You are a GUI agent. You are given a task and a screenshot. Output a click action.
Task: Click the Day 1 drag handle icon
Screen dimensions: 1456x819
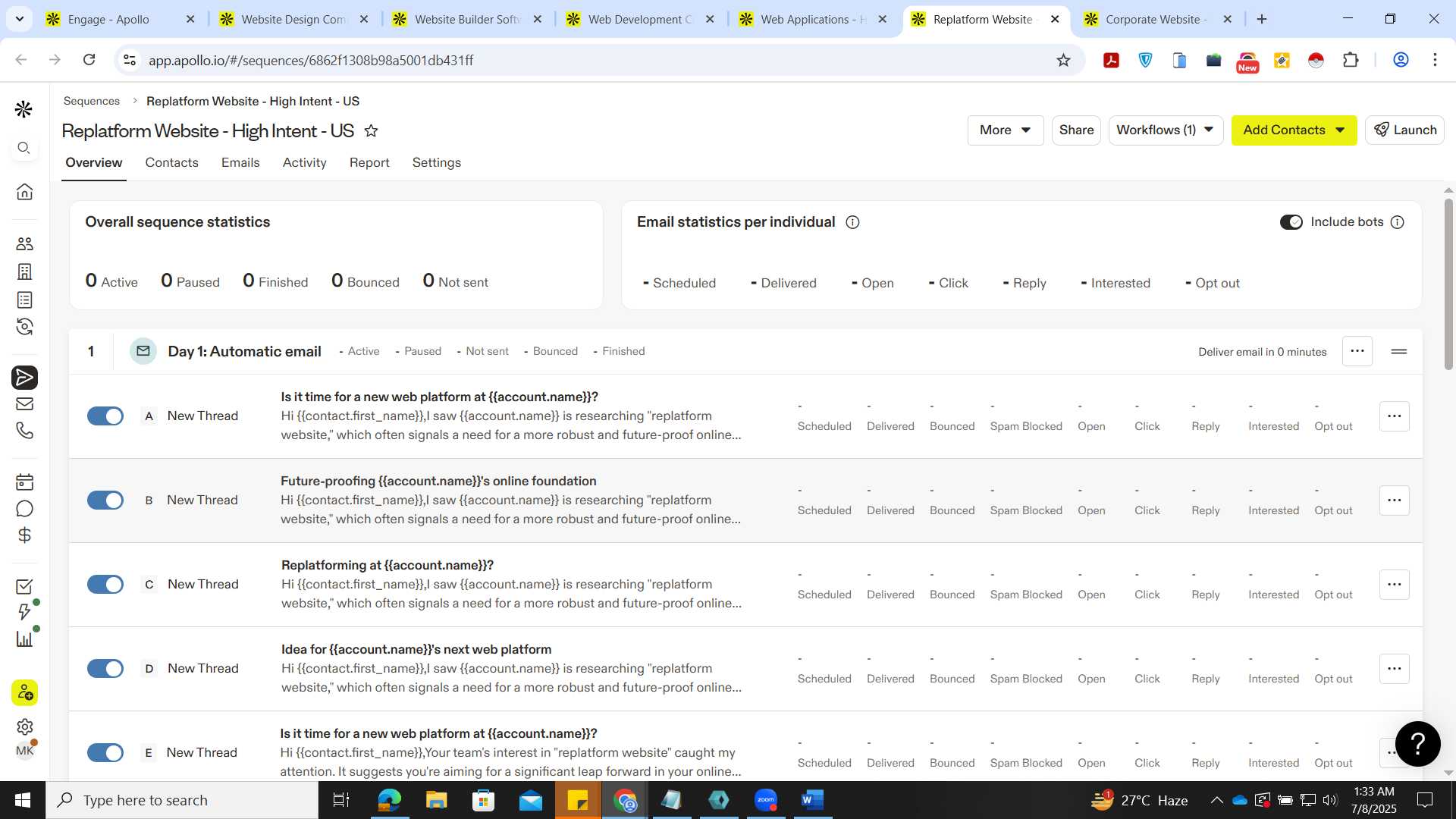(1399, 352)
